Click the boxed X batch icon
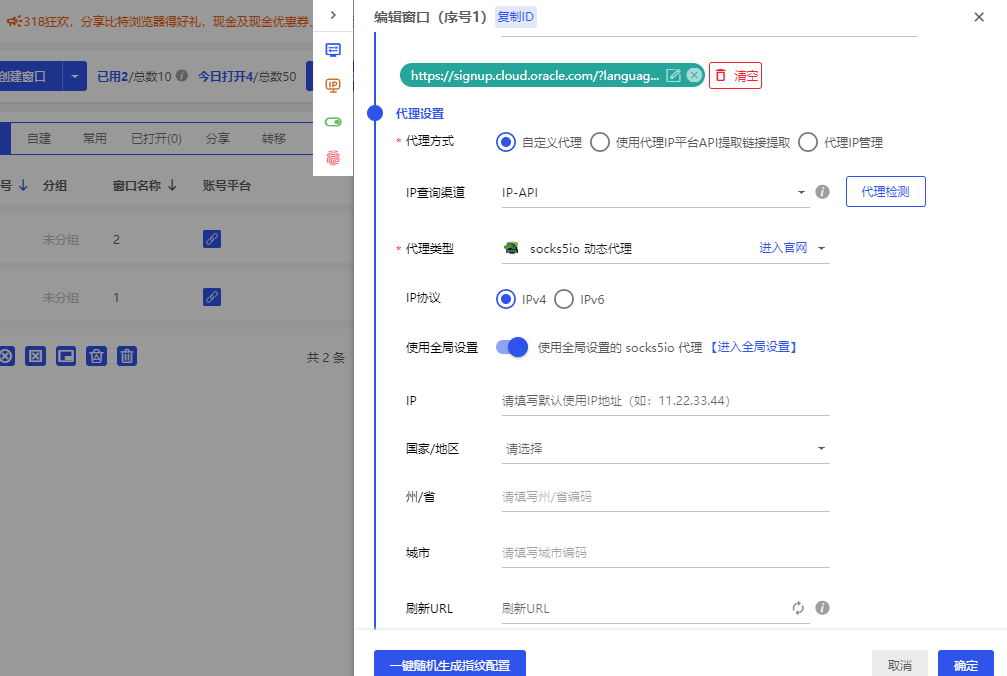Viewport: 1007px width, 676px height. tap(35, 356)
